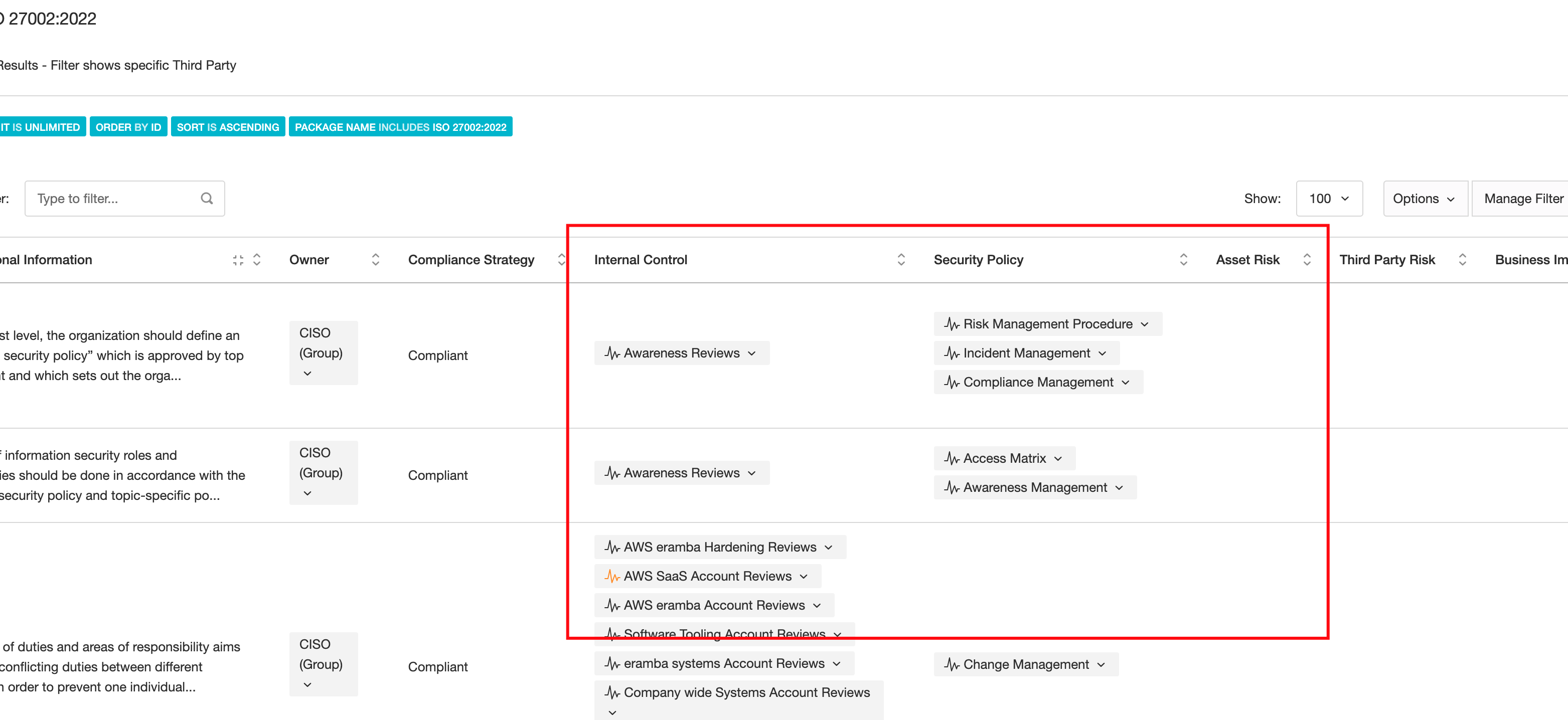The height and width of the screenshot is (720, 1568).
Task: Toggle sort order on the Security Policy column
Action: point(1183,259)
